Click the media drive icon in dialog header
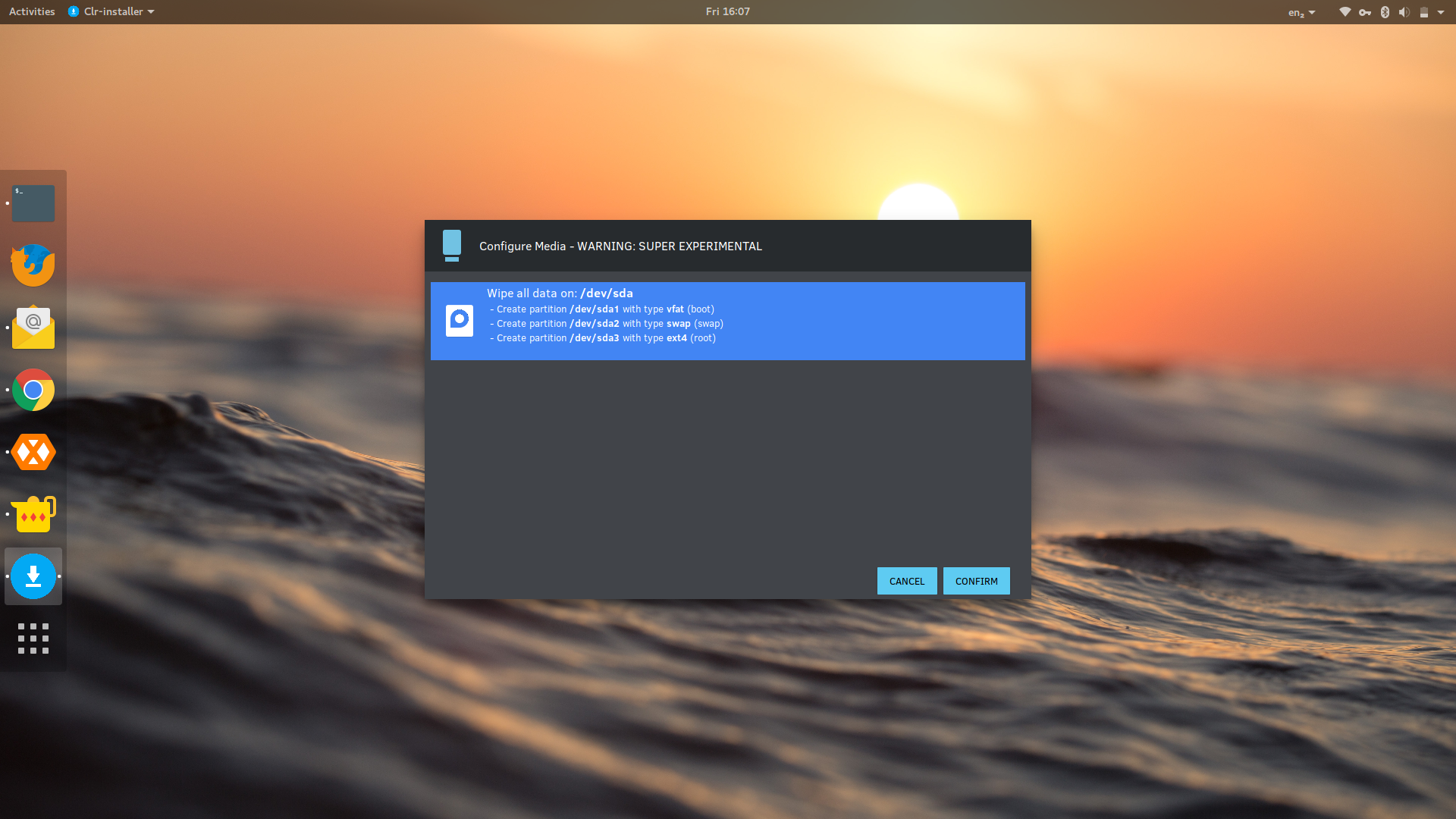 click(452, 246)
